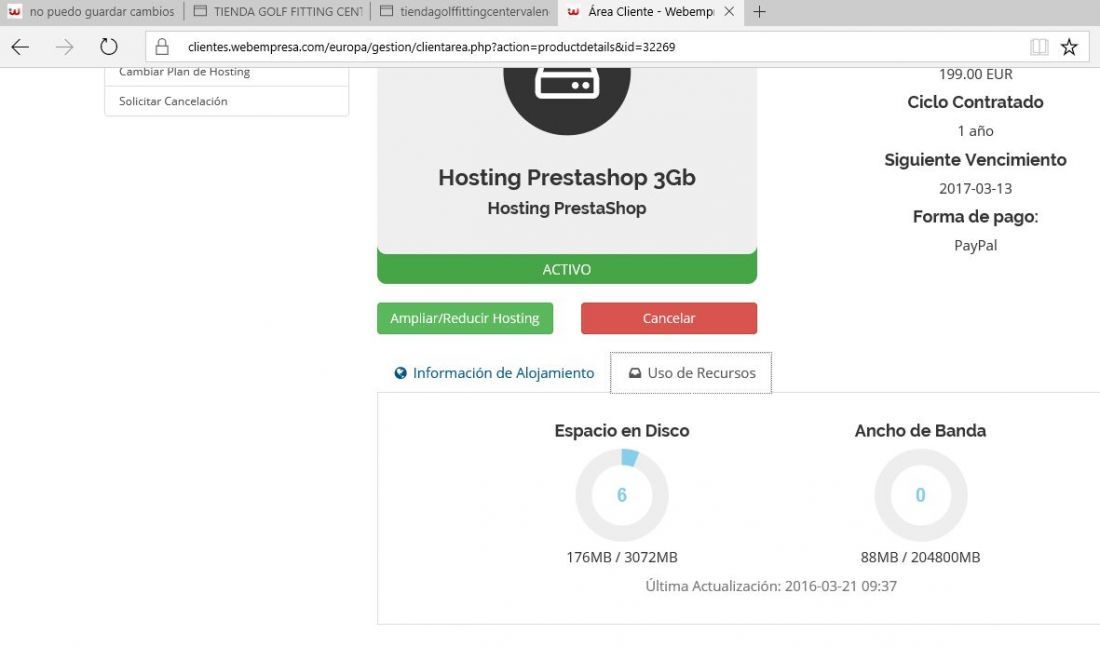1100x647 pixels.
Task: Click the Ancho de Banda usage gauge
Action: click(920, 495)
